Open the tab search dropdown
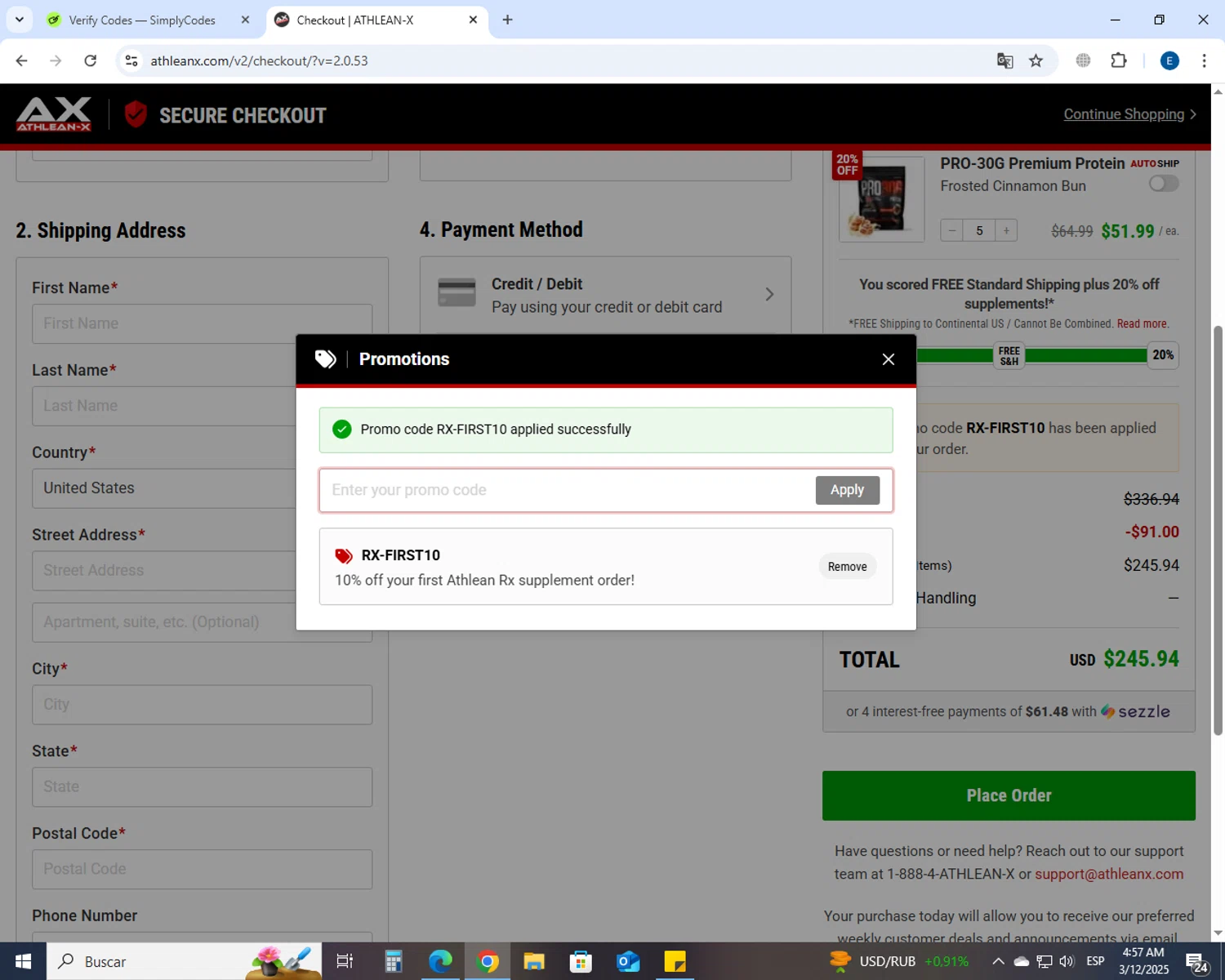This screenshot has width=1225, height=980. [19, 20]
